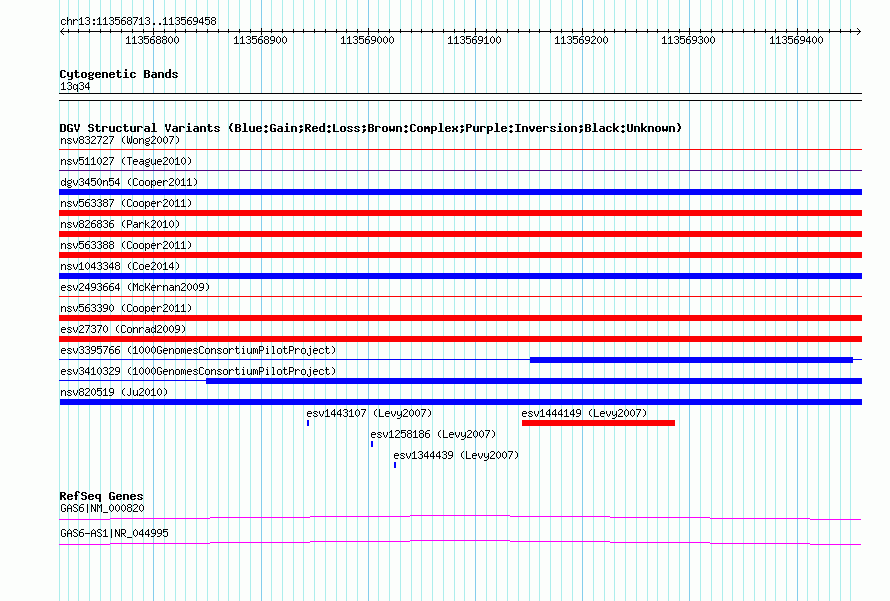Open variant esv27370 (Conrad2009) label

123,329
